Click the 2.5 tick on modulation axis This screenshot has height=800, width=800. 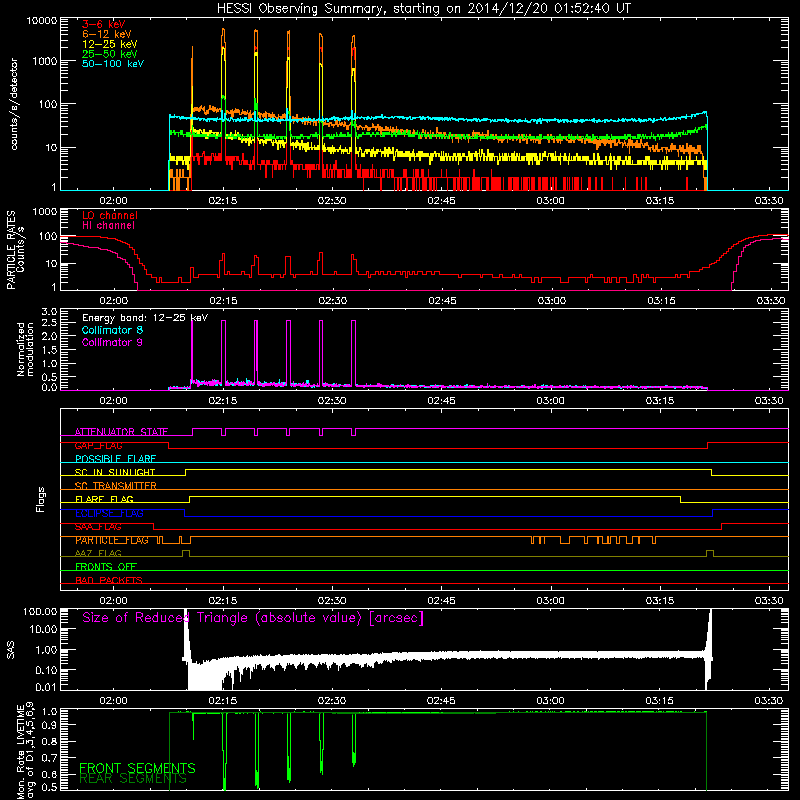tap(49, 323)
